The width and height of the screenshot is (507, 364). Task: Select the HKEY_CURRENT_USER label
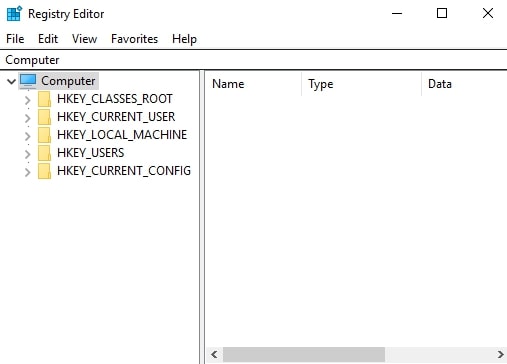click(x=116, y=117)
